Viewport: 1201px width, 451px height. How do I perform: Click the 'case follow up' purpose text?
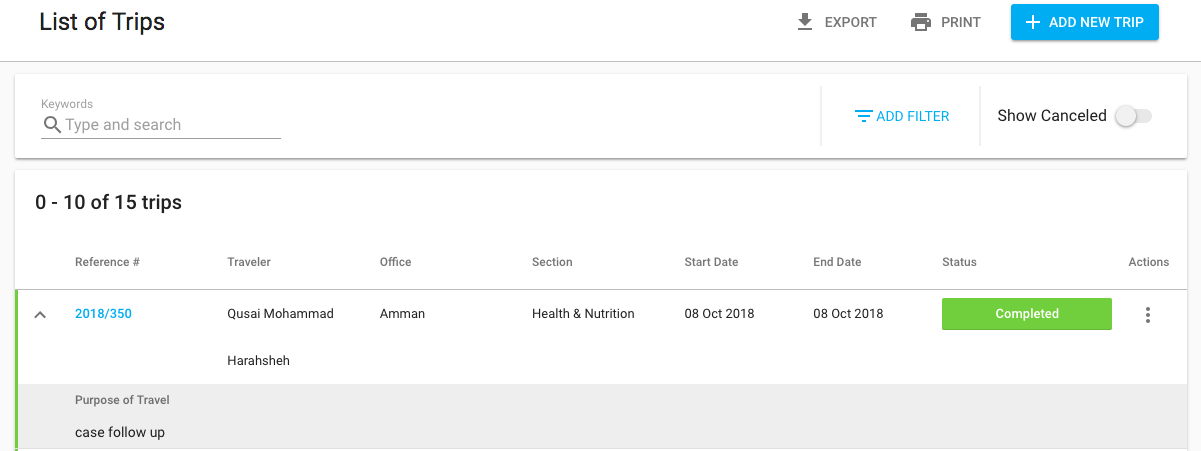tap(120, 433)
